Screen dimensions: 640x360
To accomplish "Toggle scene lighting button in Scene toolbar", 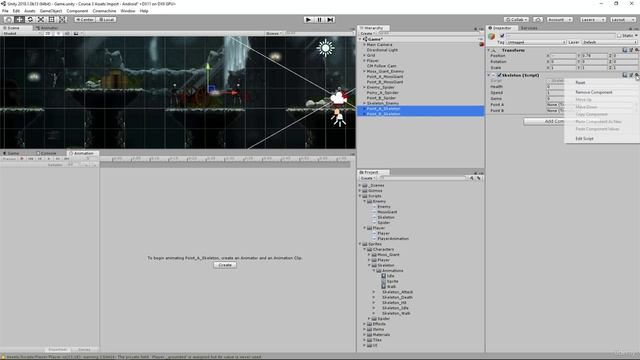I will 58,33.
